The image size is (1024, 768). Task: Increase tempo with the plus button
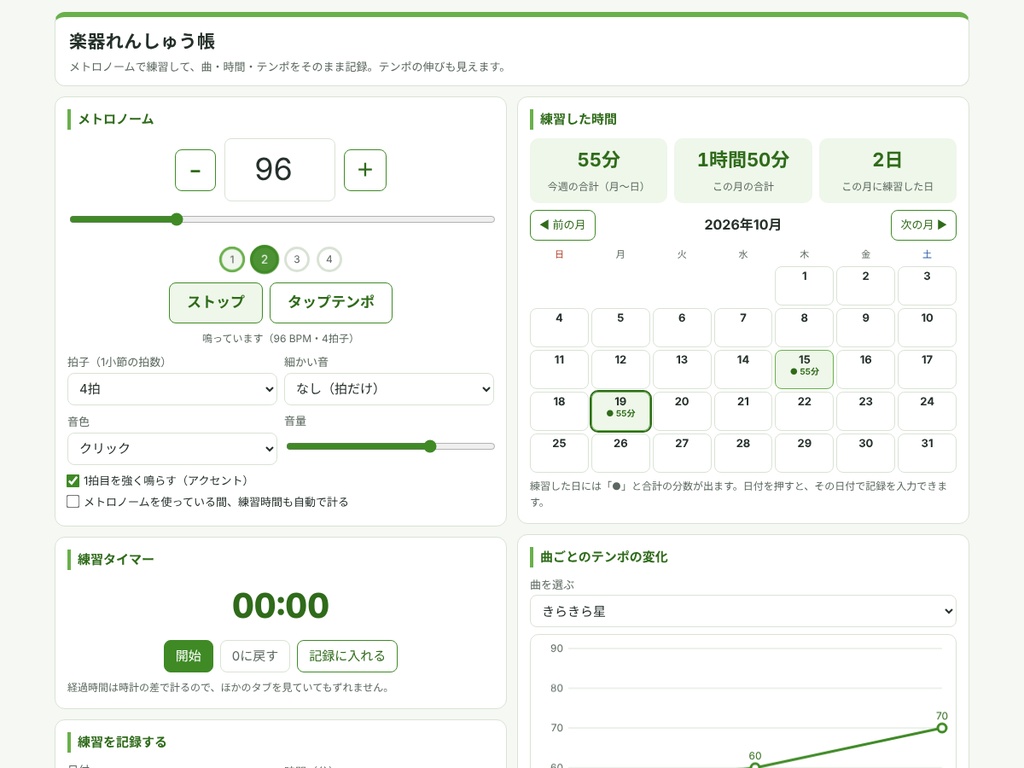(x=365, y=170)
